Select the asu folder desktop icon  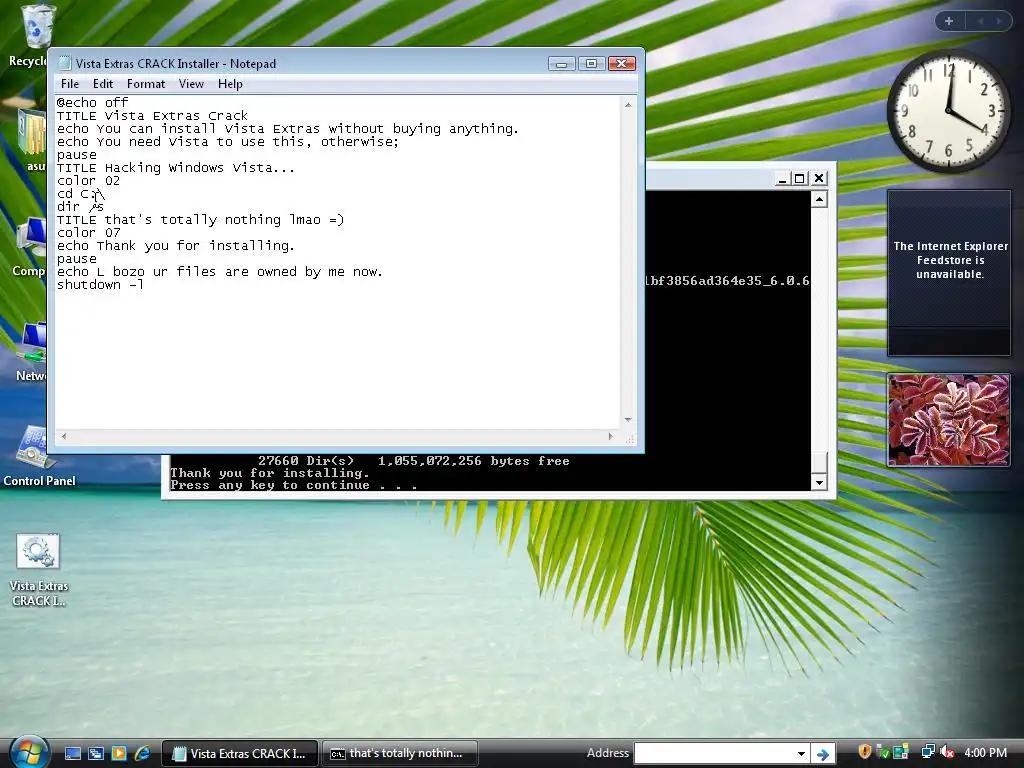(x=31, y=140)
